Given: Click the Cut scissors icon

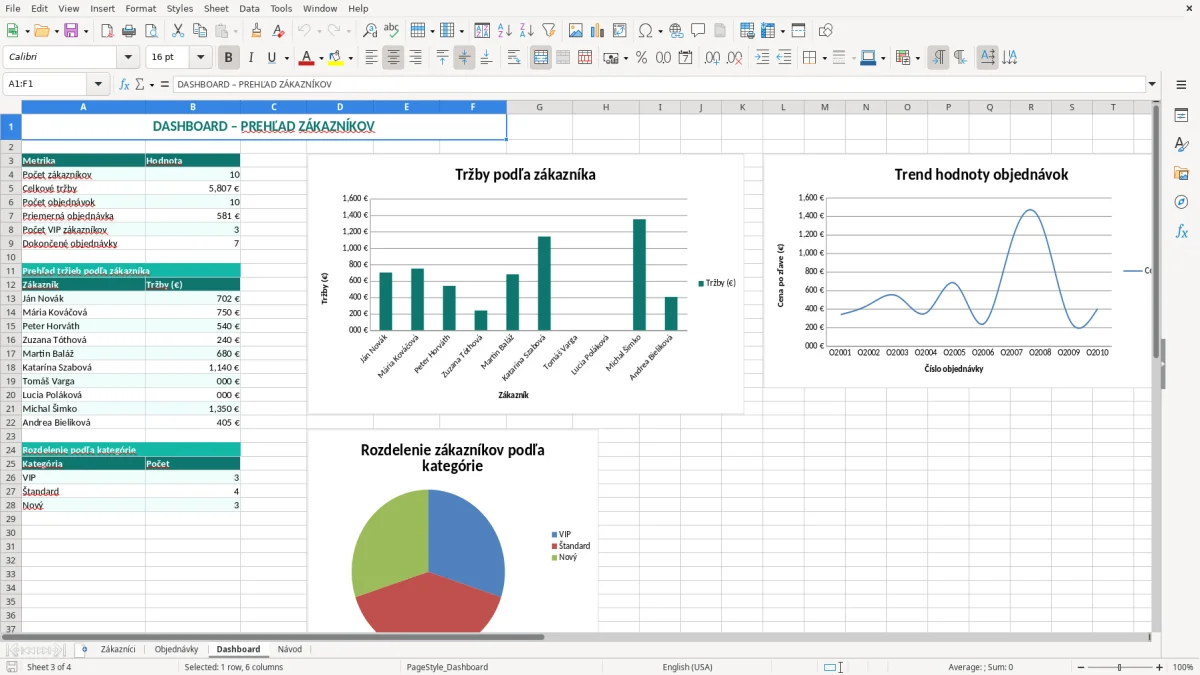Looking at the screenshot, I should [177, 31].
